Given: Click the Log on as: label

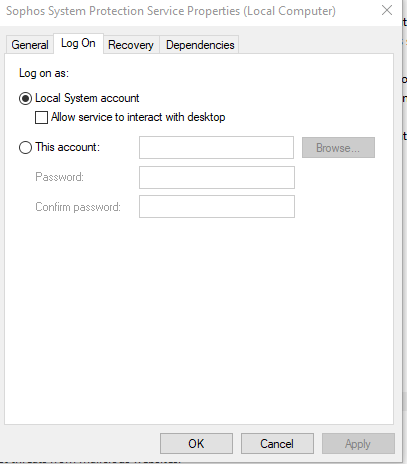Looking at the screenshot, I should coord(44,73).
